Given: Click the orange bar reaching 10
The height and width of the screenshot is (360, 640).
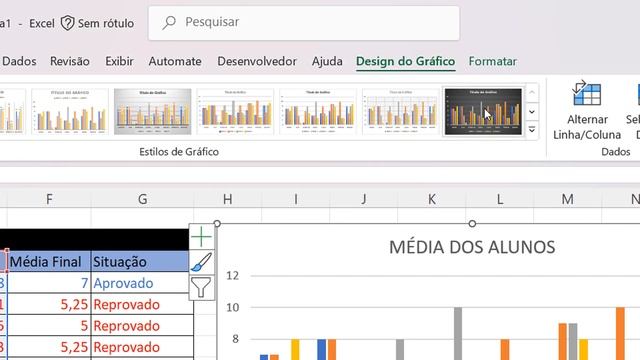Looking at the screenshot, I should click(620, 333).
